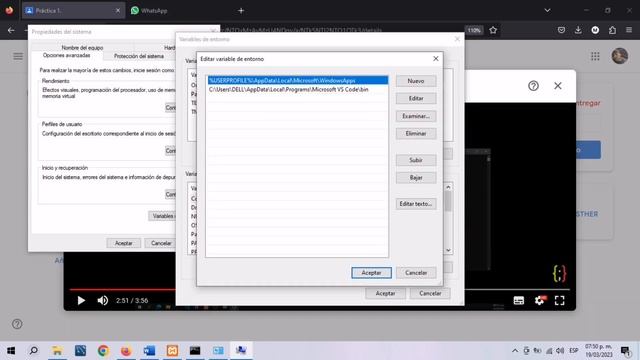
Task: Show hidden system tray icons
Action: click(x=515, y=351)
